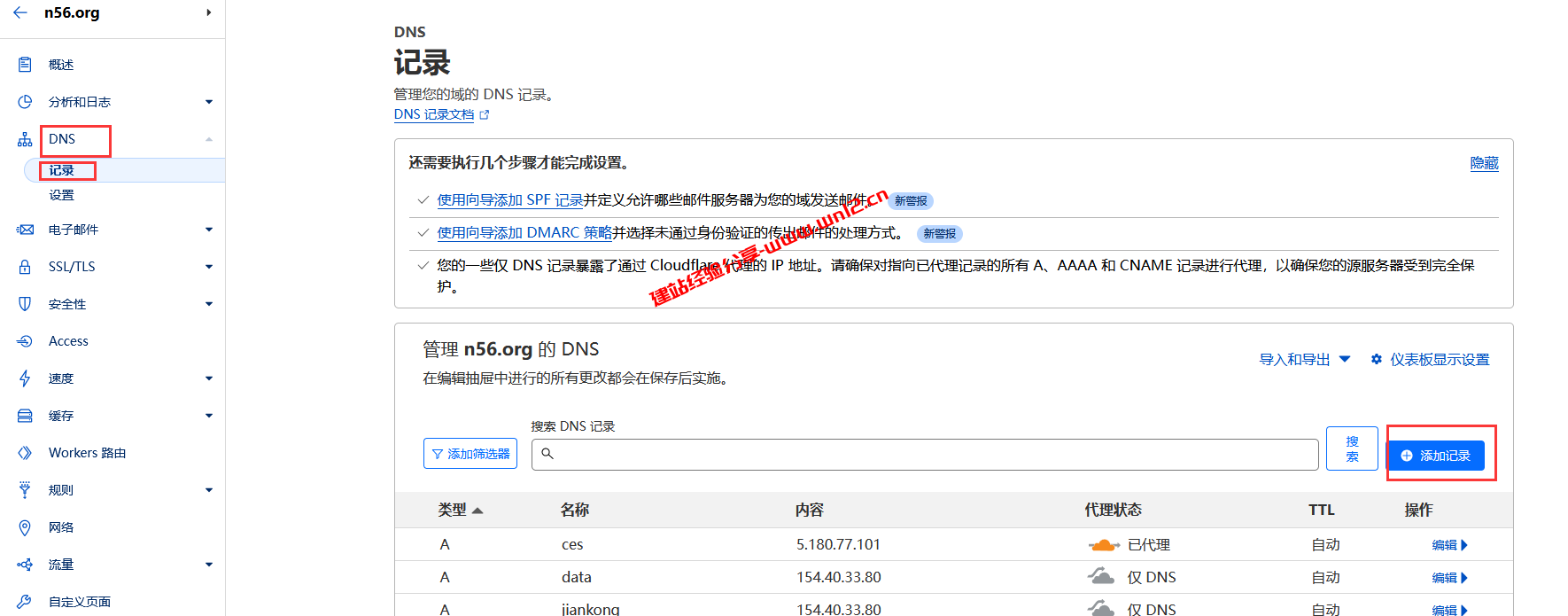
Task: Click 隐藏 to hide the setup steps
Action: pyautogui.click(x=1484, y=163)
